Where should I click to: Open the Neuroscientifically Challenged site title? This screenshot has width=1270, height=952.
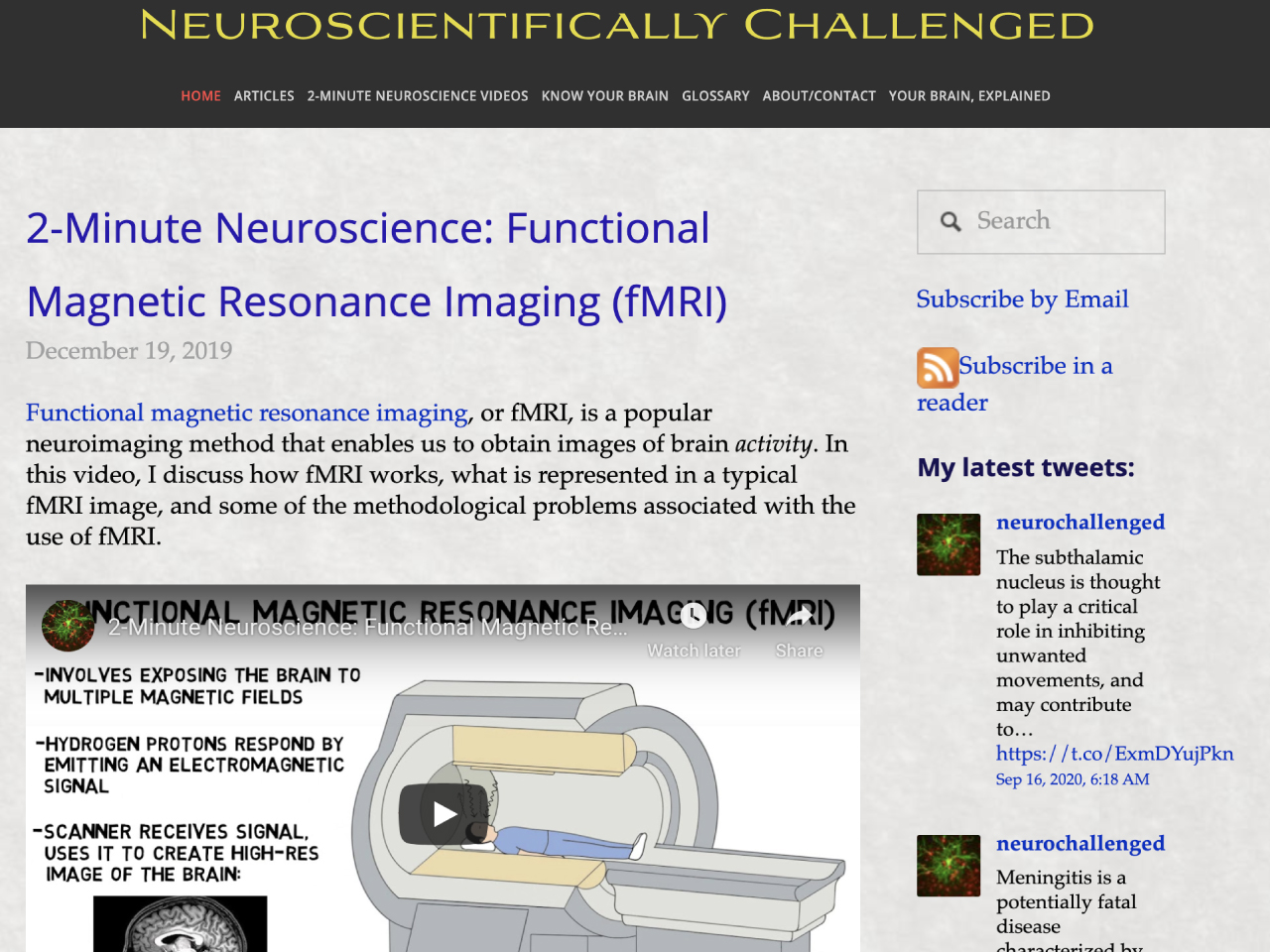tap(617, 25)
